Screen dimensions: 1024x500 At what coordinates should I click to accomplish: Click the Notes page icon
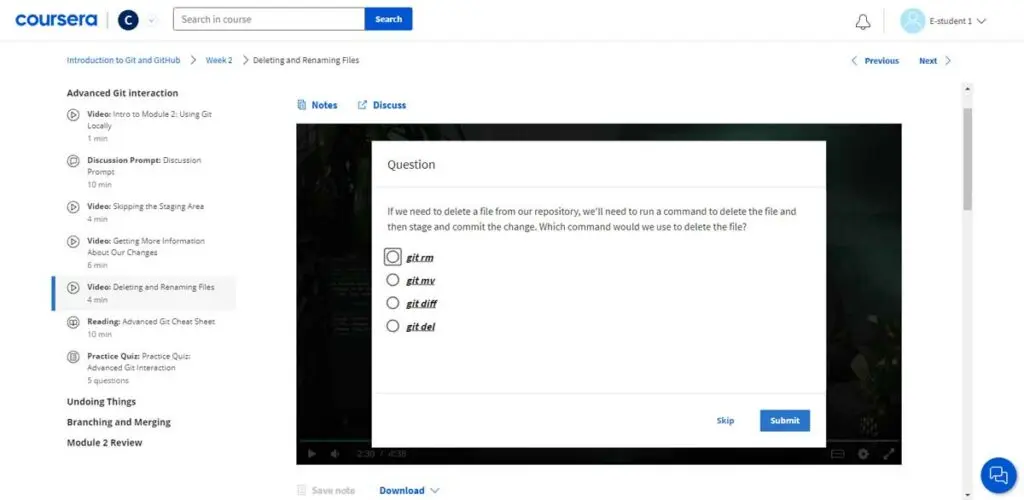click(x=302, y=105)
